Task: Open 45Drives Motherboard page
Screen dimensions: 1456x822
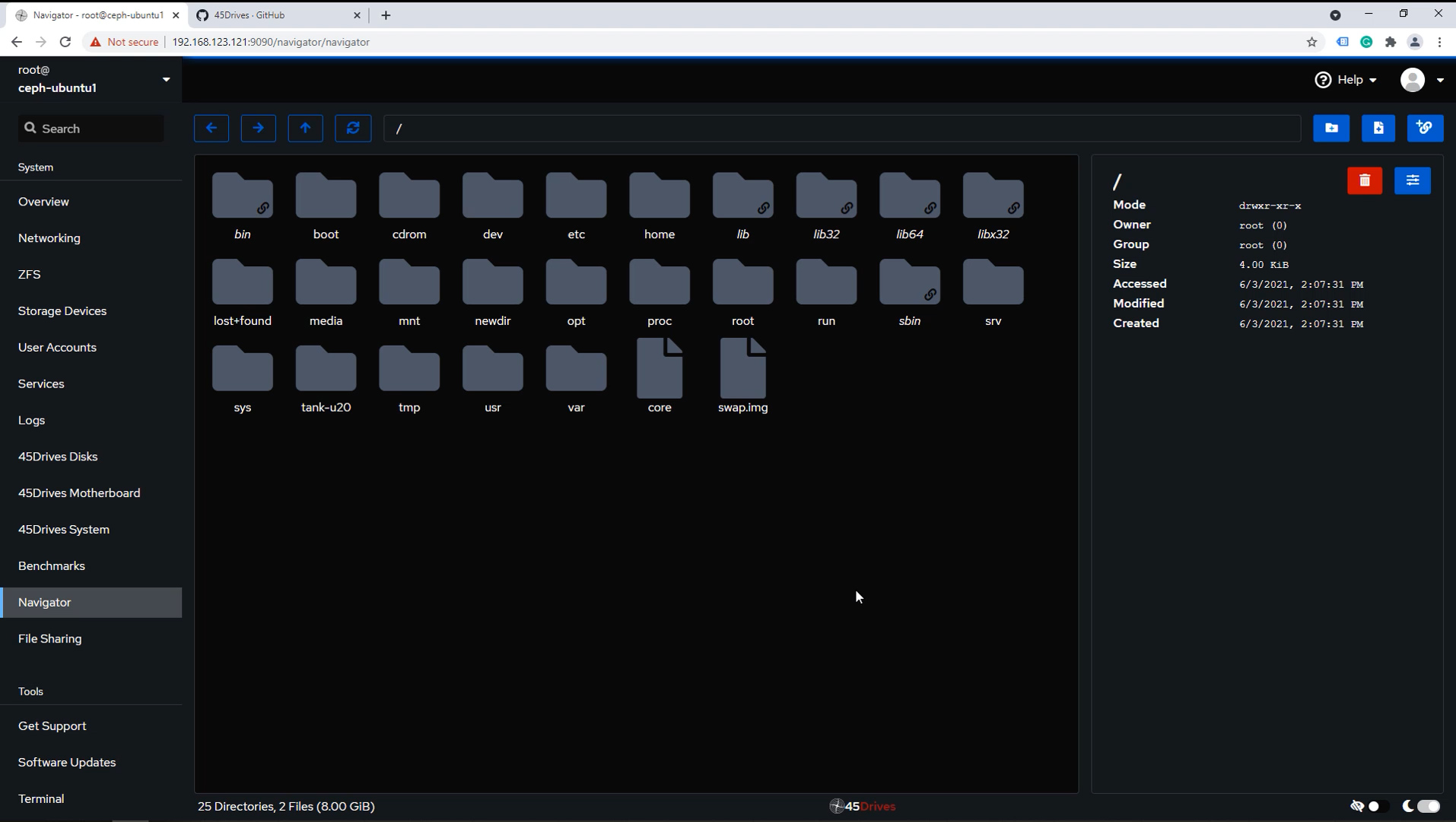Action: pos(91,493)
